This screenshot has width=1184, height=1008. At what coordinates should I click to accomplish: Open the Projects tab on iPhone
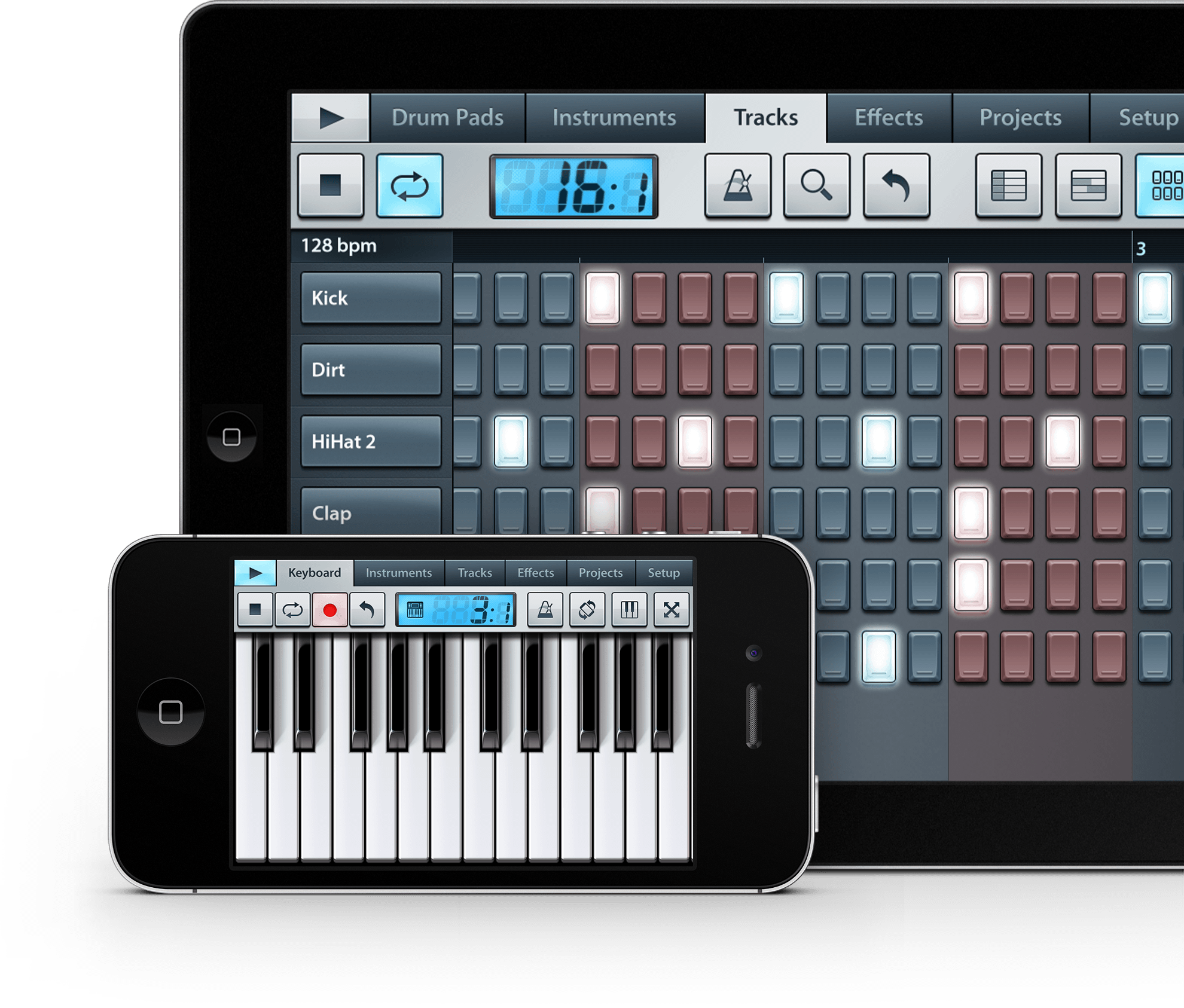(x=598, y=572)
